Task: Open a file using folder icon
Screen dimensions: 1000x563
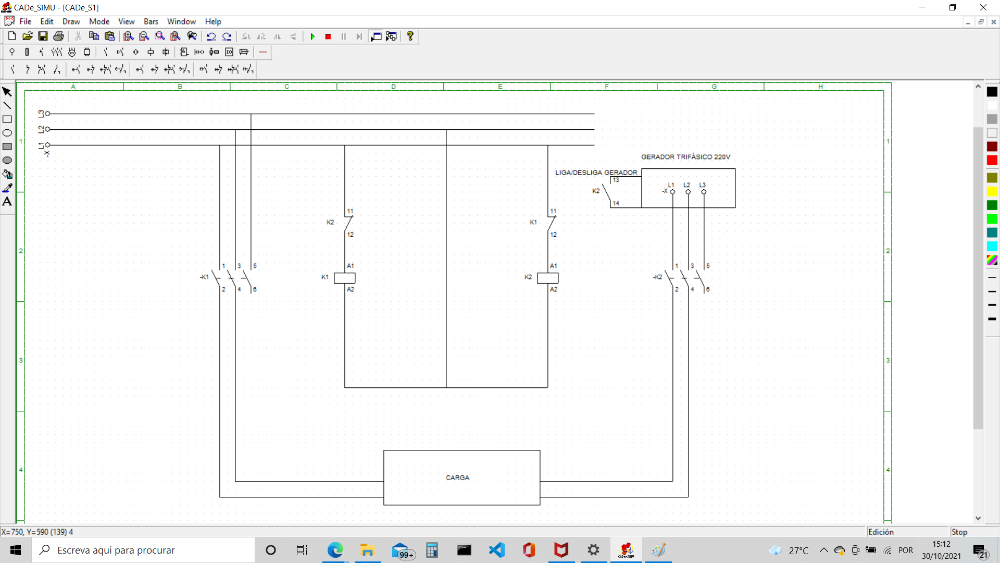Action: (x=27, y=36)
